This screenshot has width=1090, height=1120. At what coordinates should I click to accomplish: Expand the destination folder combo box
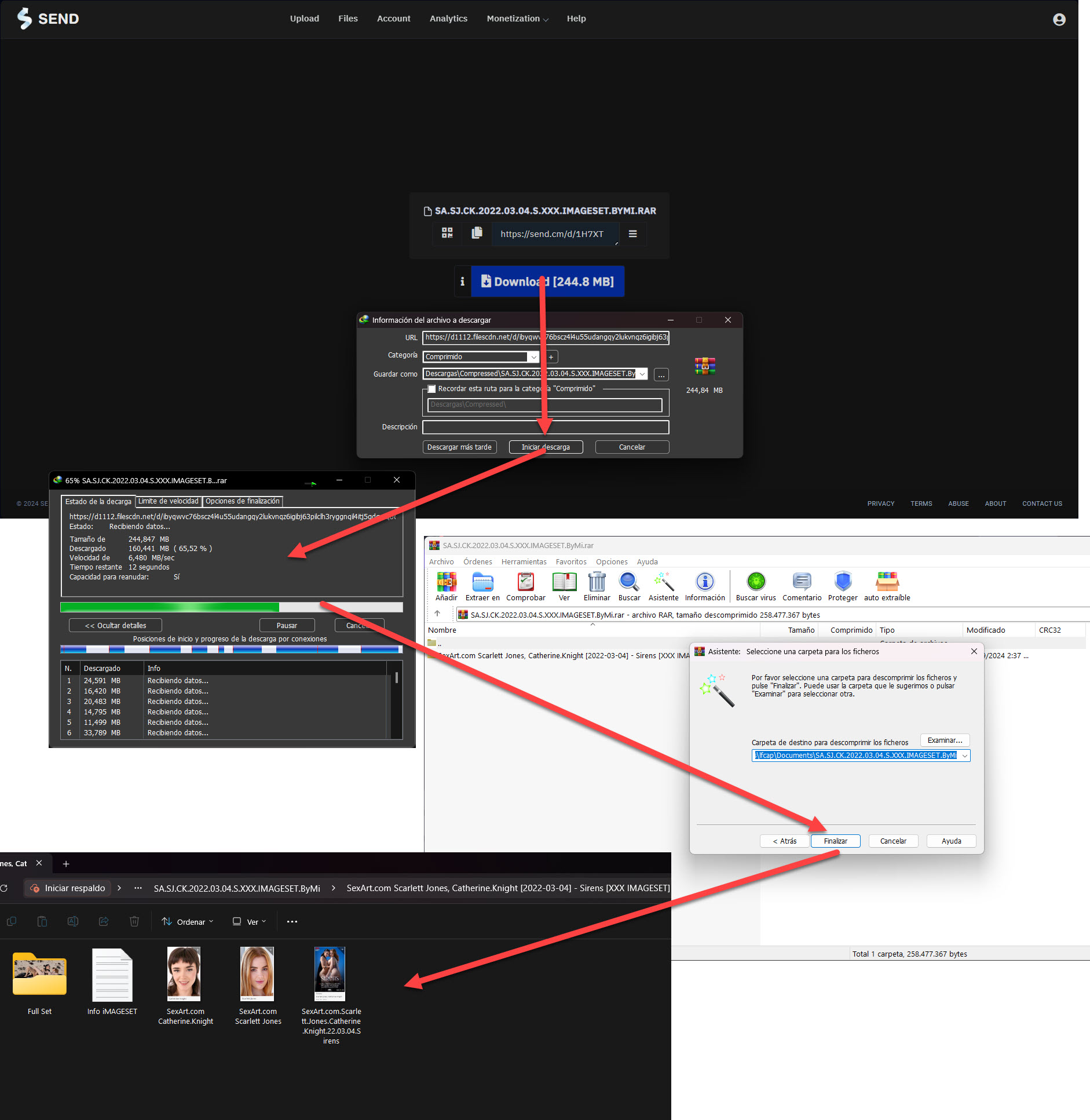click(x=964, y=756)
